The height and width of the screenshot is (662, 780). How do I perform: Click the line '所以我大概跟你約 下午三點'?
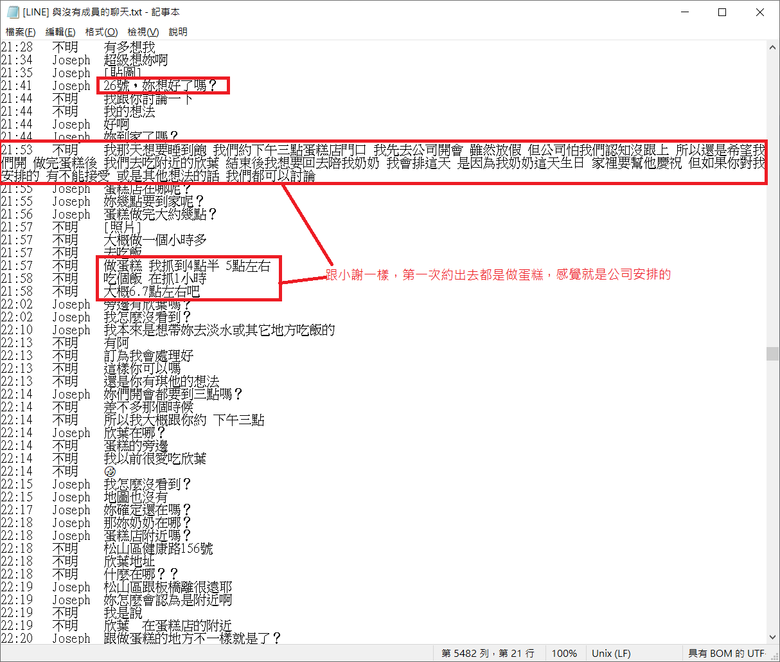(184, 420)
